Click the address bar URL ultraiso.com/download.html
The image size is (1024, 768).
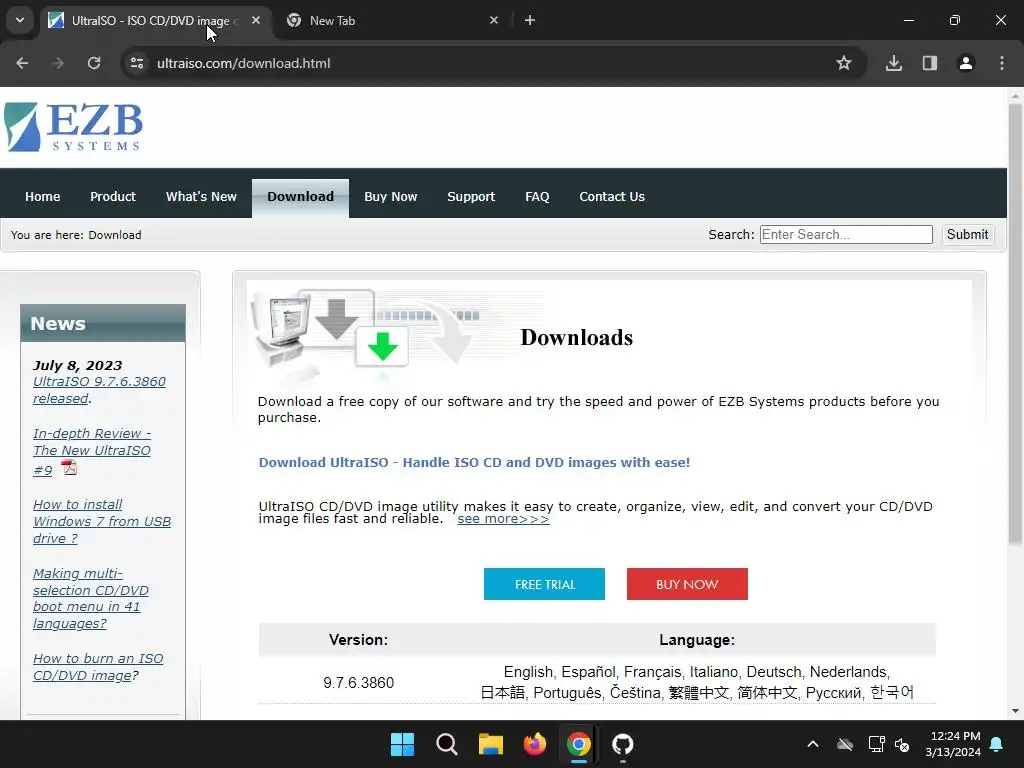pos(244,63)
